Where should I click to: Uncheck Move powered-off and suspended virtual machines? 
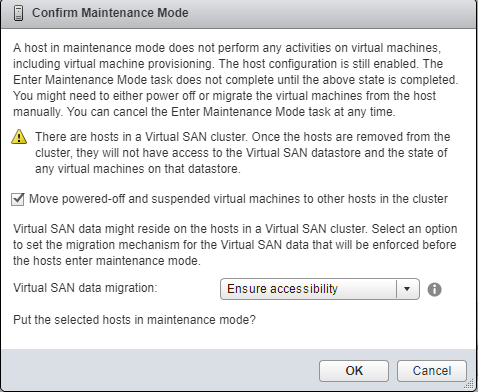pyautogui.click(x=17, y=199)
